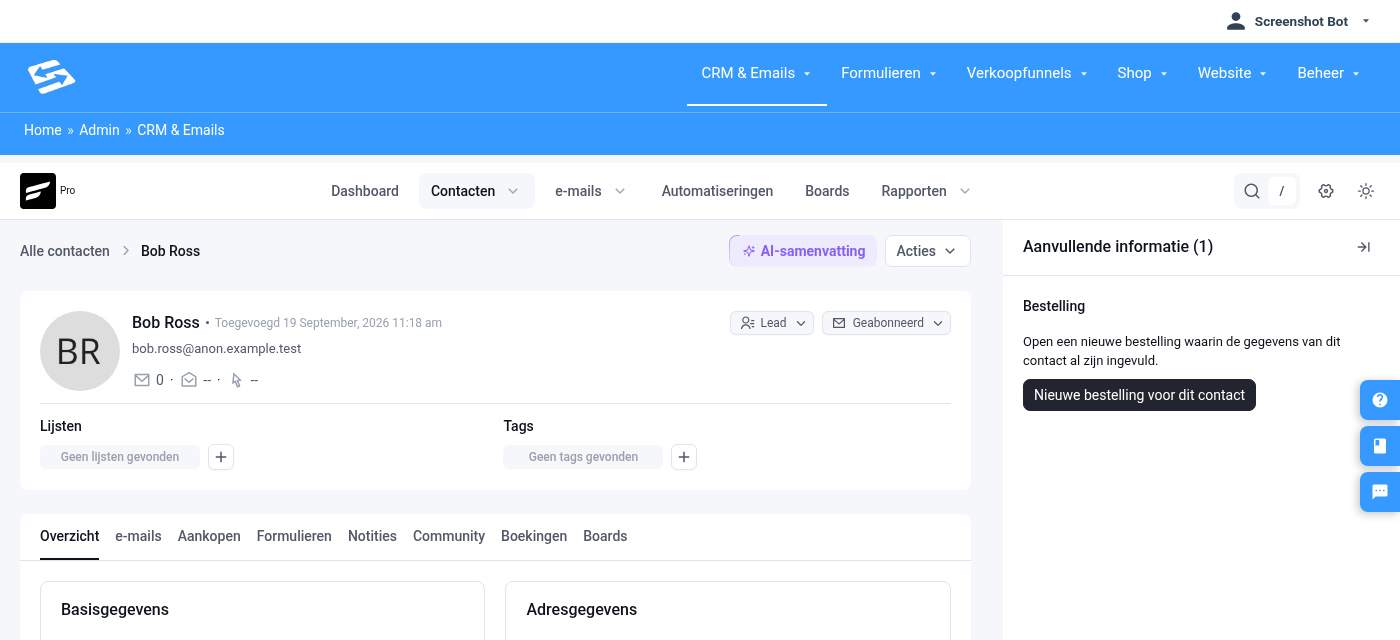Click the CRM & Emails breadcrumb link

click(181, 130)
